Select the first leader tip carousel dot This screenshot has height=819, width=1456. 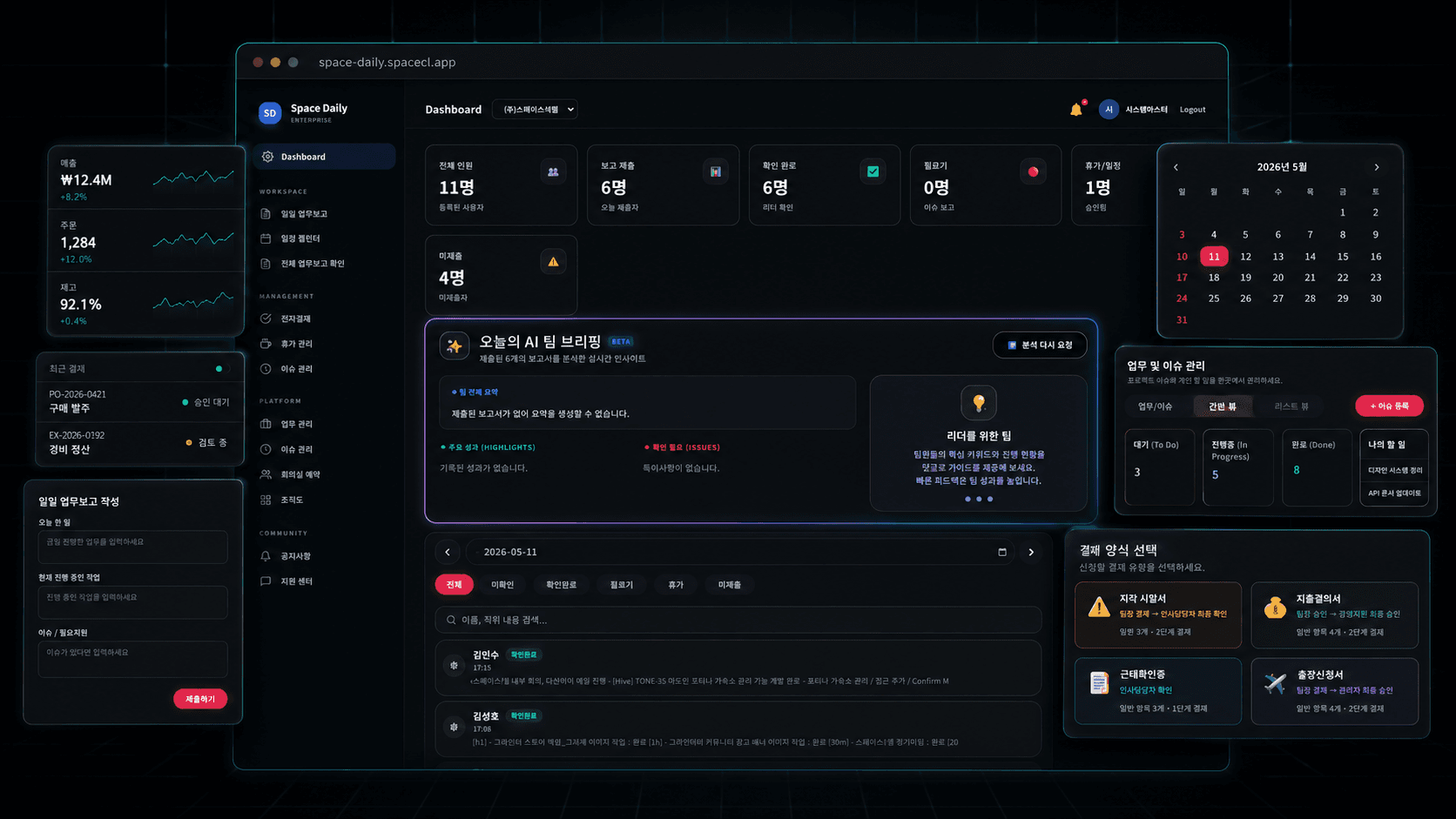coord(967,500)
